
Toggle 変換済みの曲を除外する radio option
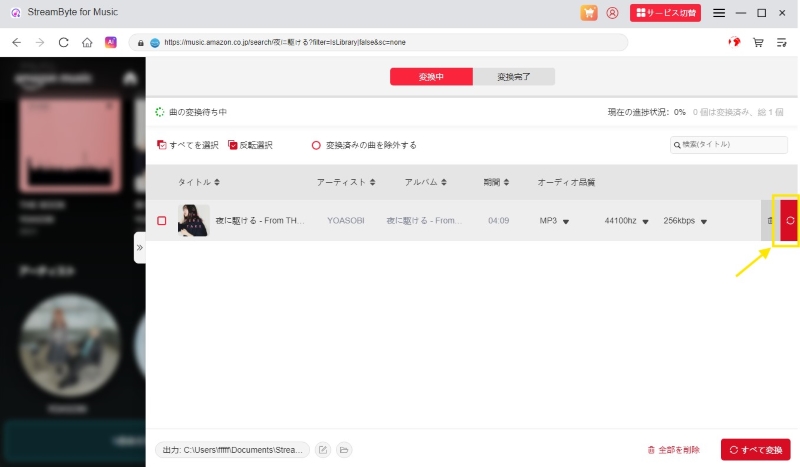tap(316, 145)
